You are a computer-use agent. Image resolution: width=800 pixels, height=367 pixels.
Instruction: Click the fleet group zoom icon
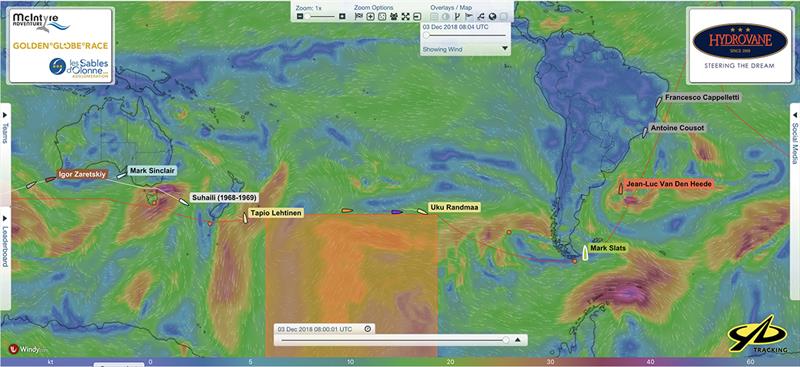point(394,16)
